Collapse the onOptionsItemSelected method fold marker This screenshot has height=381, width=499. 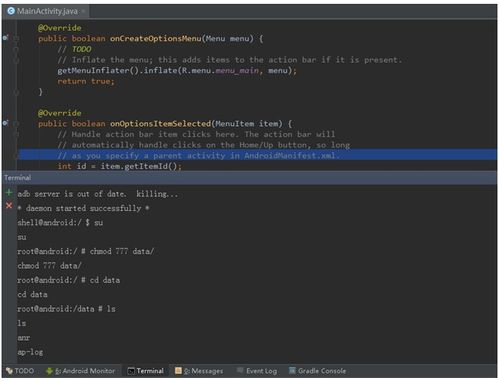pyautogui.click(x=16, y=124)
